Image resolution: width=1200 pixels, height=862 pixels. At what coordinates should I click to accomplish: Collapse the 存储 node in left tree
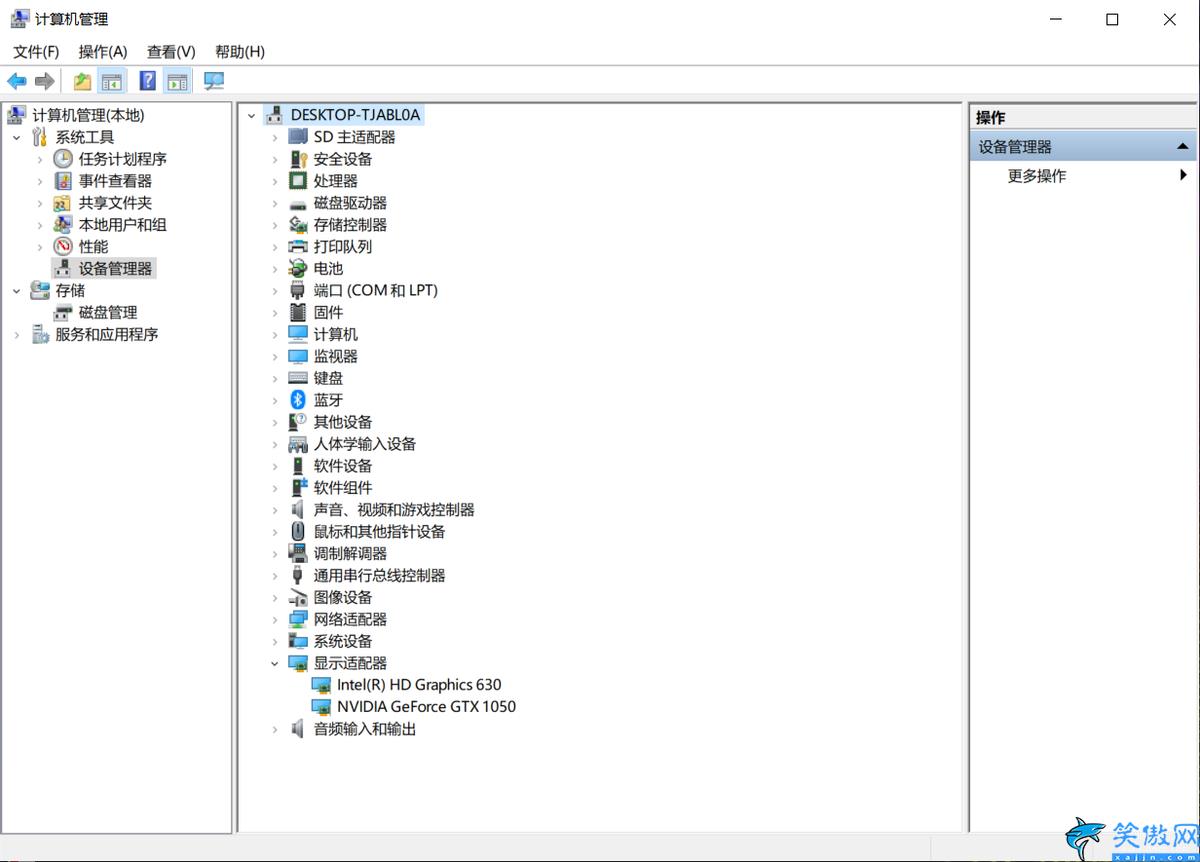point(16,290)
